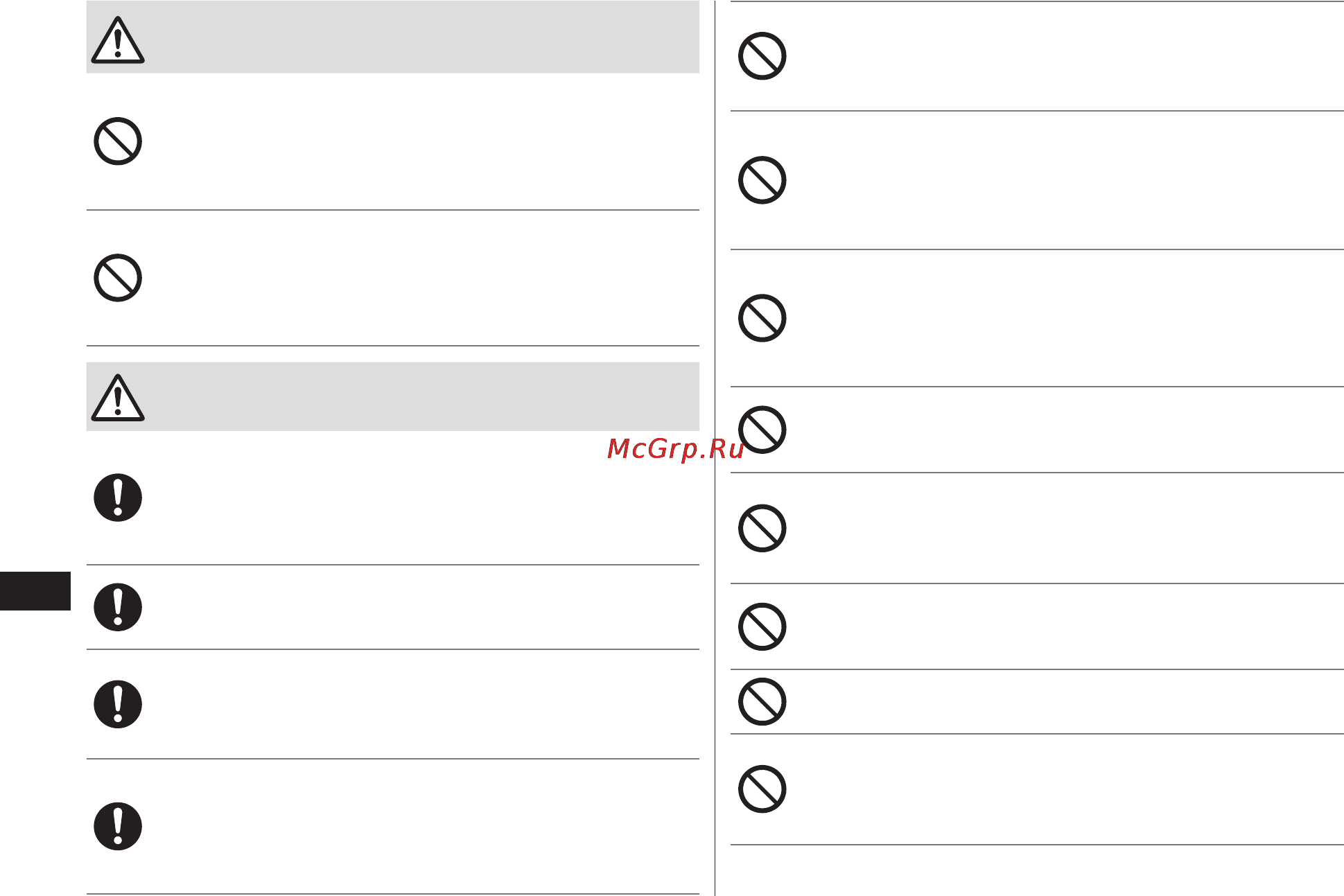Click empty area of second gray warning banner

pos(416,396)
